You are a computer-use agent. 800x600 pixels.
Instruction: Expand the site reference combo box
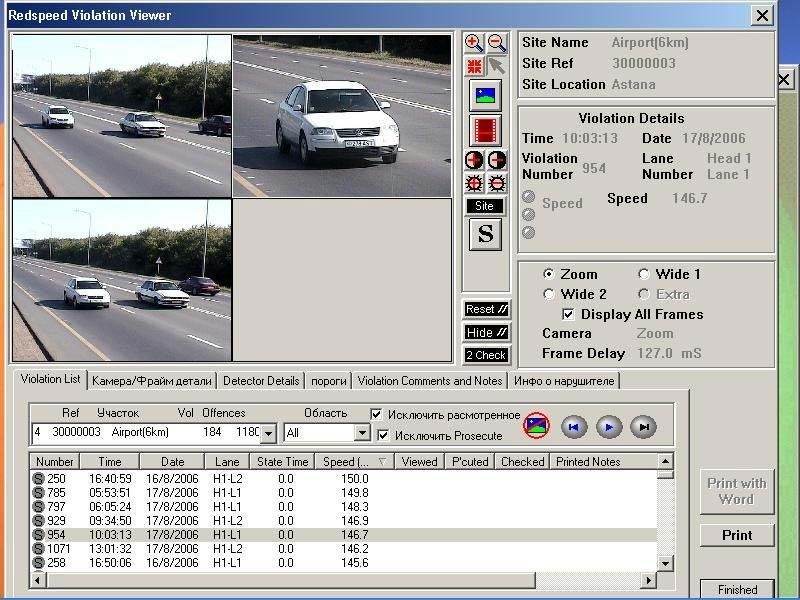(x=267, y=433)
